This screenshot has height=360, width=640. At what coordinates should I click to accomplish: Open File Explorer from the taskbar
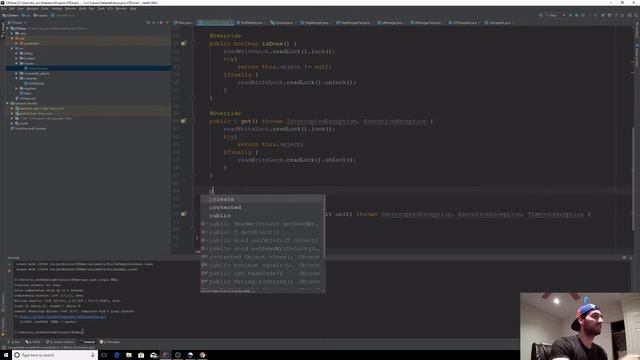pyautogui.click(x=129, y=355)
